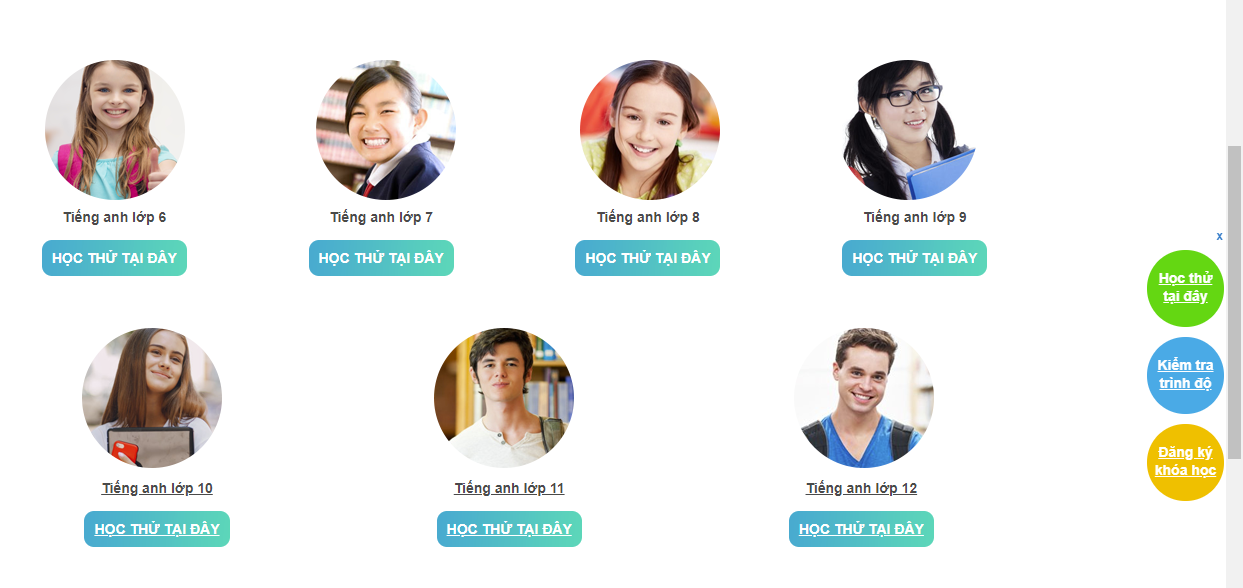Select the Tiếng anh lớp 8 girl photo
This screenshot has width=1243, height=588.
pos(650,130)
